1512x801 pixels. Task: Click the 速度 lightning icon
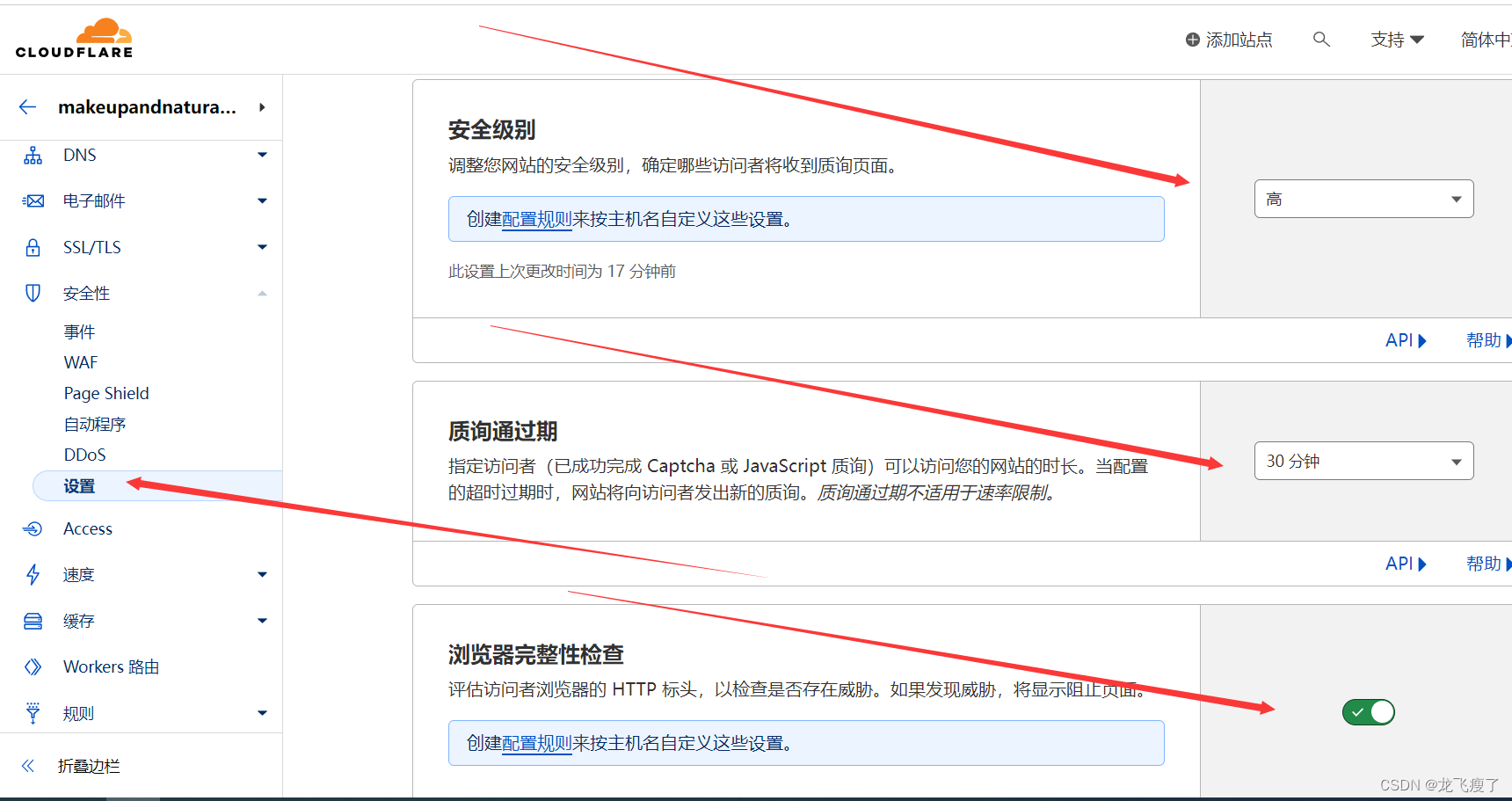(33, 574)
